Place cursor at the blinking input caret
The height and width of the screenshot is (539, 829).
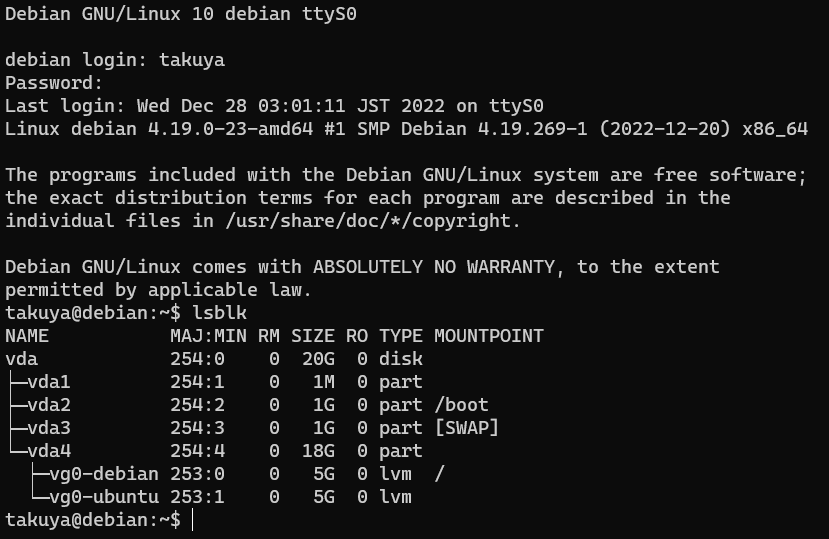tap(193, 520)
